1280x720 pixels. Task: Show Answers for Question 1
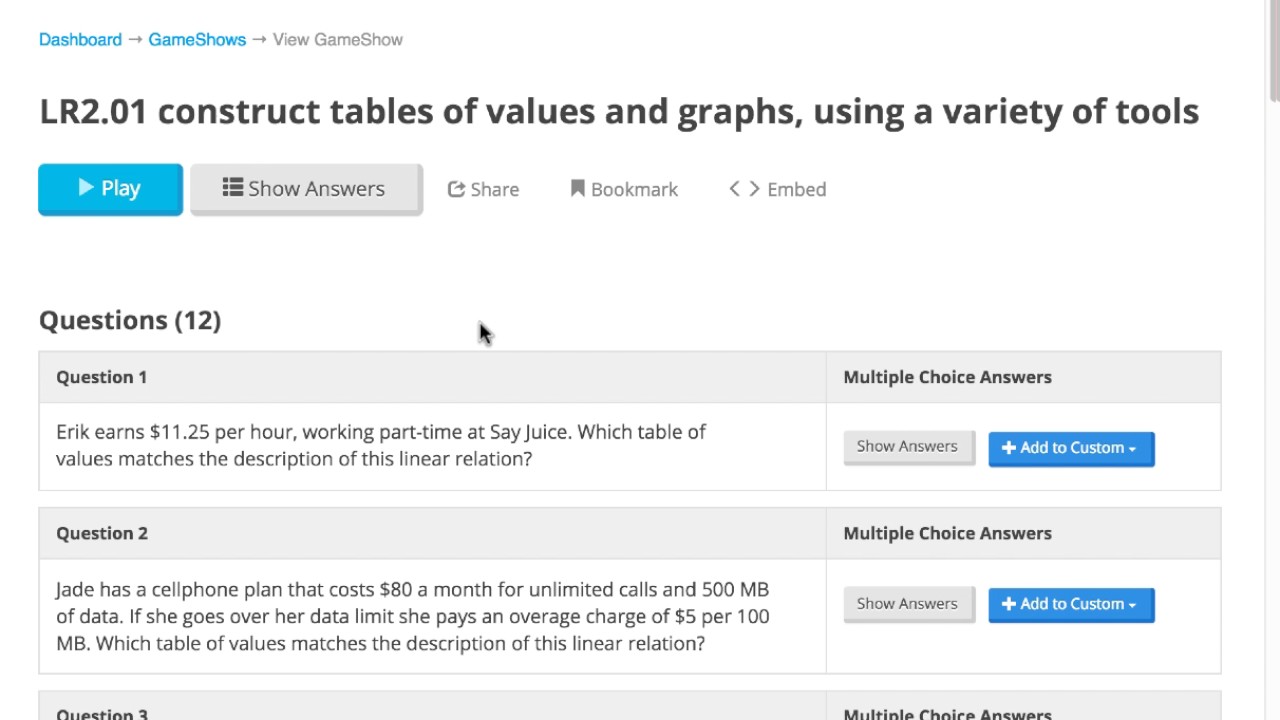pyautogui.click(x=907, y=447)
